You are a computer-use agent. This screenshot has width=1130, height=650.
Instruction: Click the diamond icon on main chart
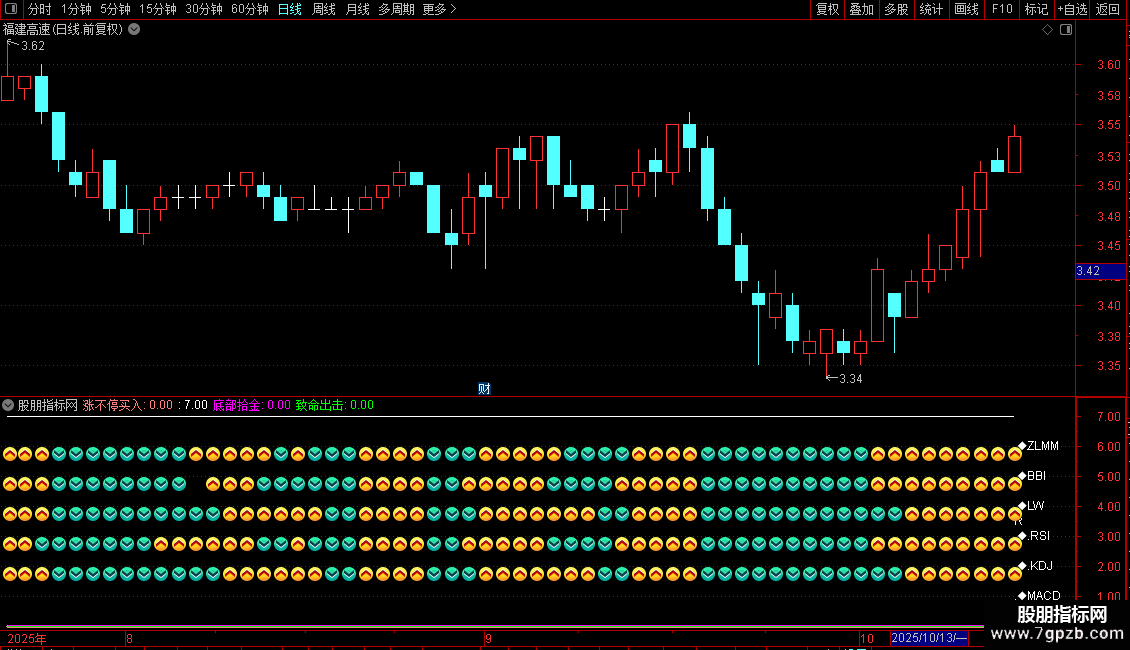click(1048, 30)
